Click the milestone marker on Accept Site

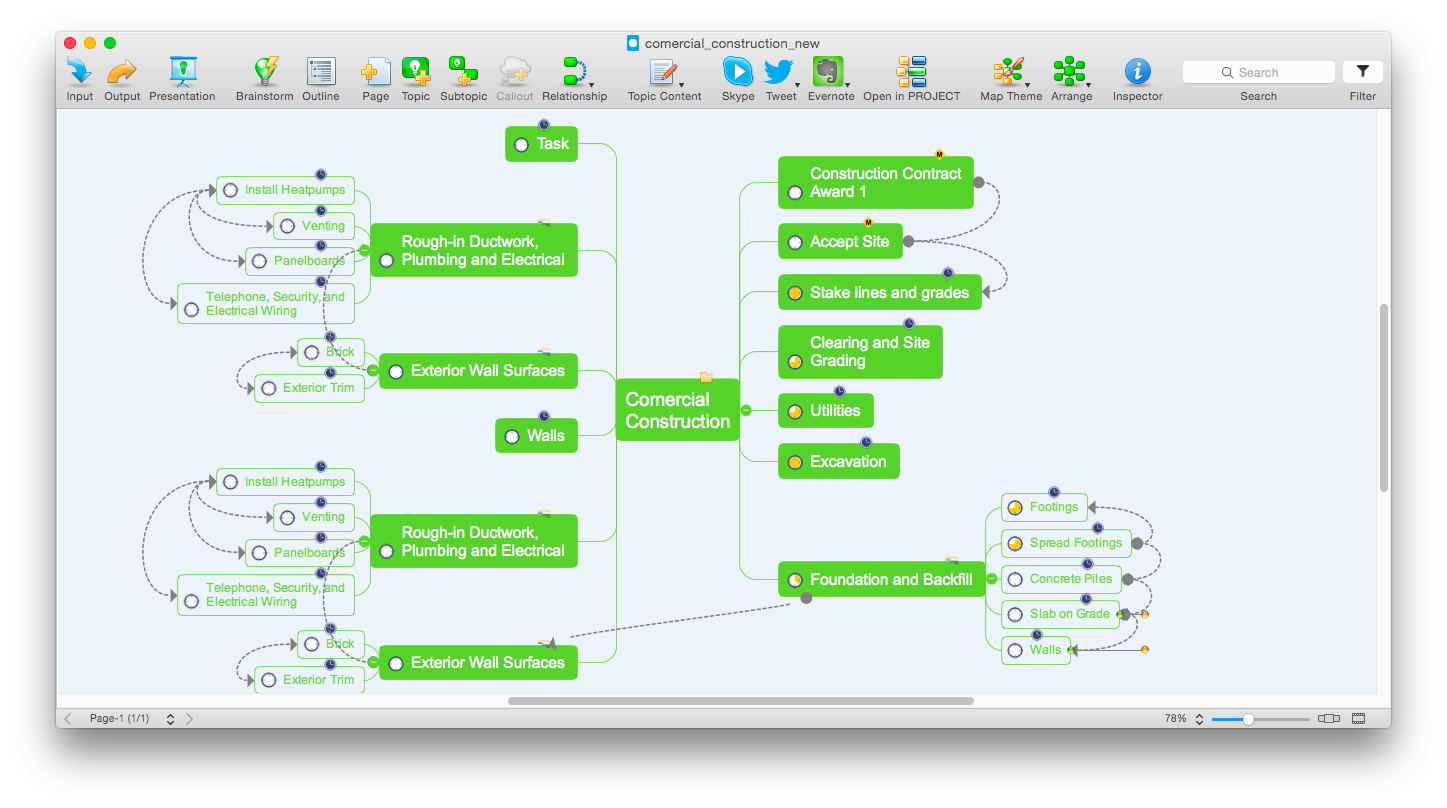click(x=868, y=222)
